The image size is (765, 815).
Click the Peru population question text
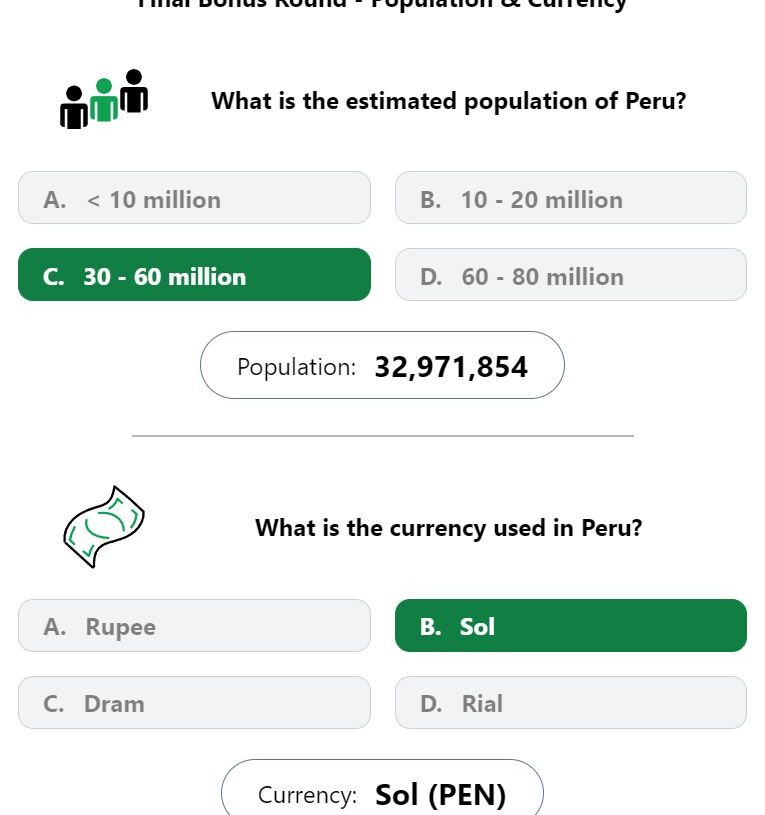(x=449, y=101)
